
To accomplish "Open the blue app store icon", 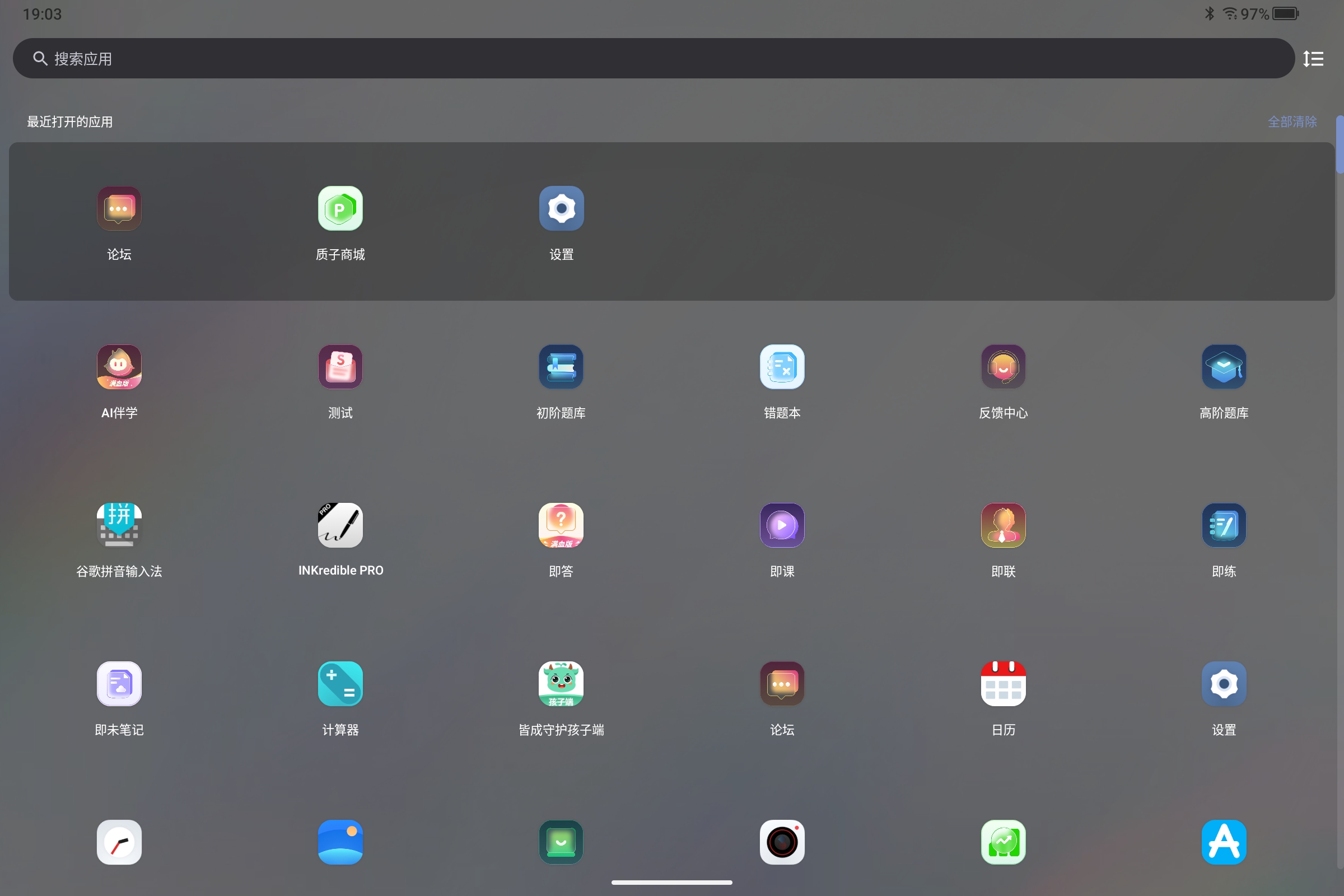I will pos(1224,842).
